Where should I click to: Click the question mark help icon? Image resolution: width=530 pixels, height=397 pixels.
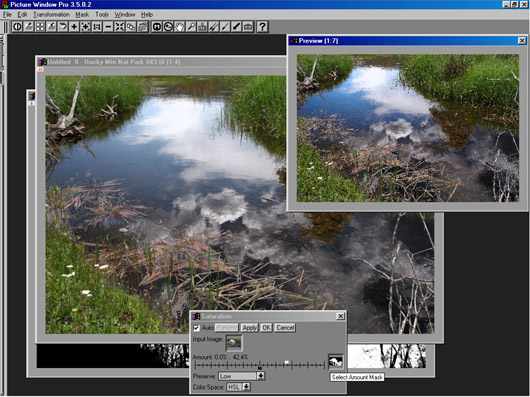pos(262,27)
